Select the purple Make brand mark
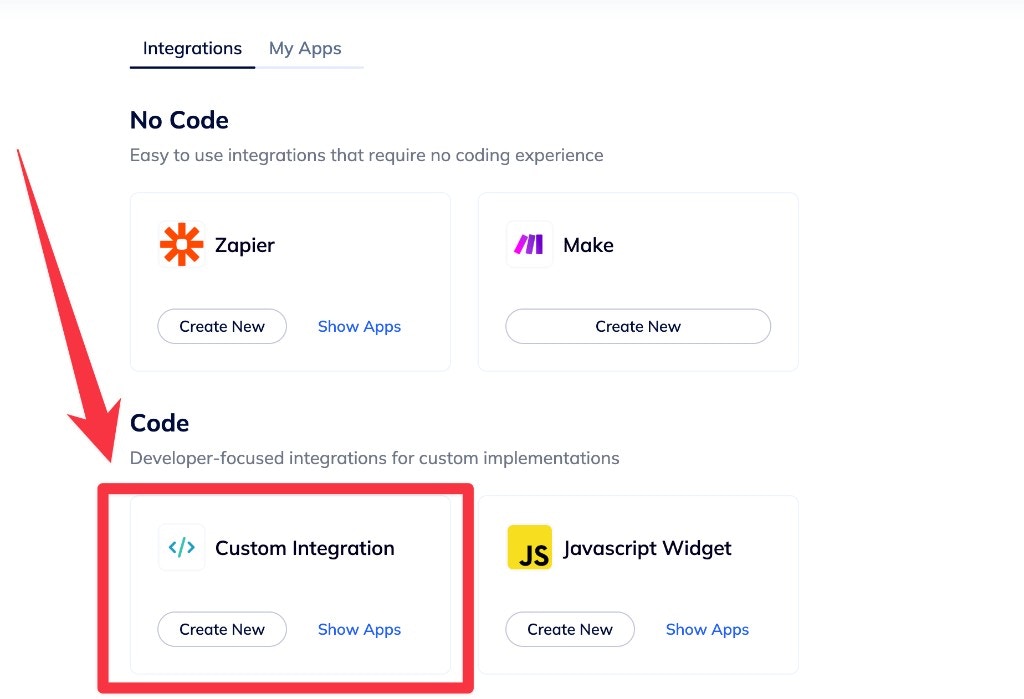The height and width of the screenshot is (699, 1024). tap(528, 243)
